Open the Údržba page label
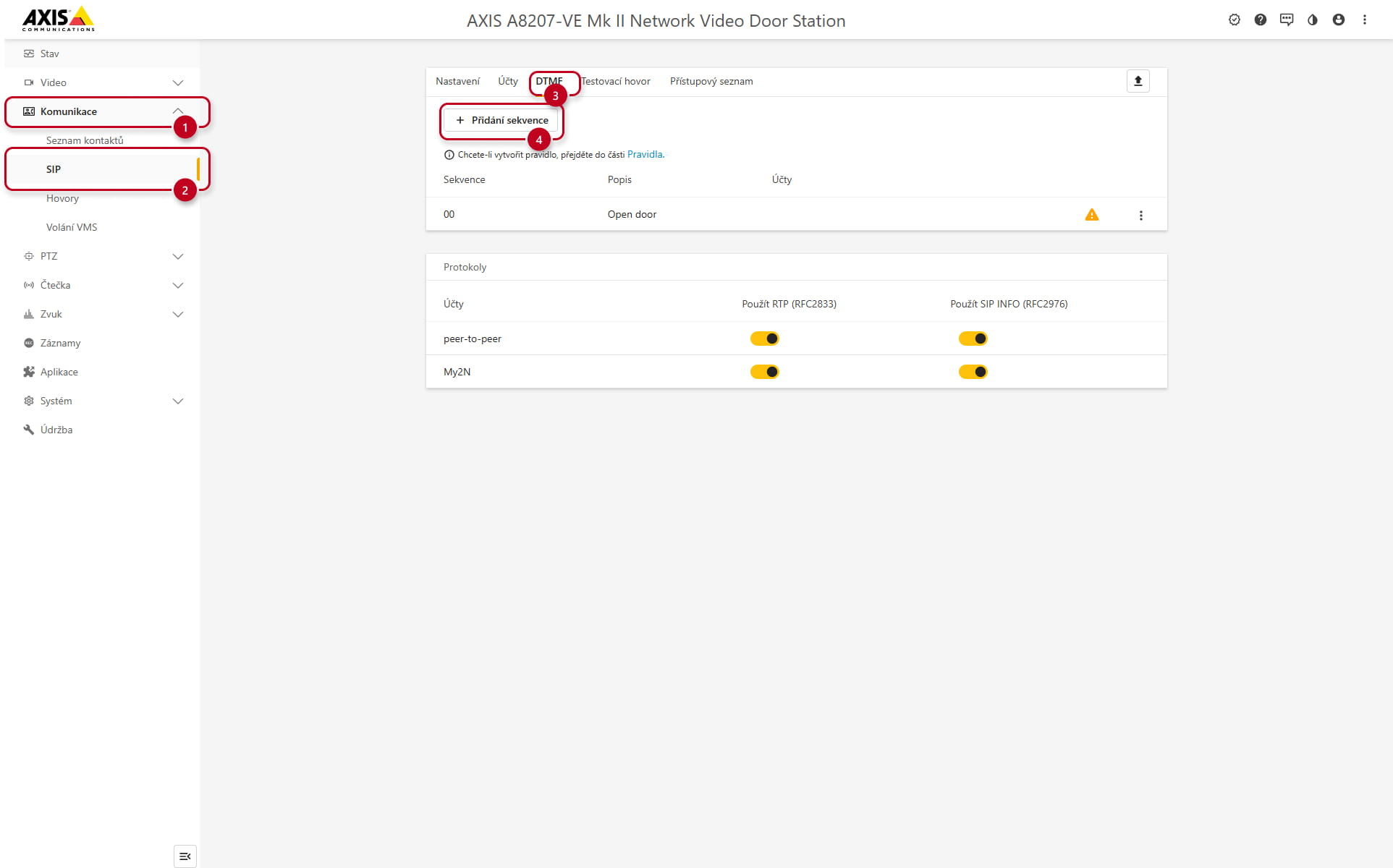Screen dimensions: 1393x868 tap(56, 430)
